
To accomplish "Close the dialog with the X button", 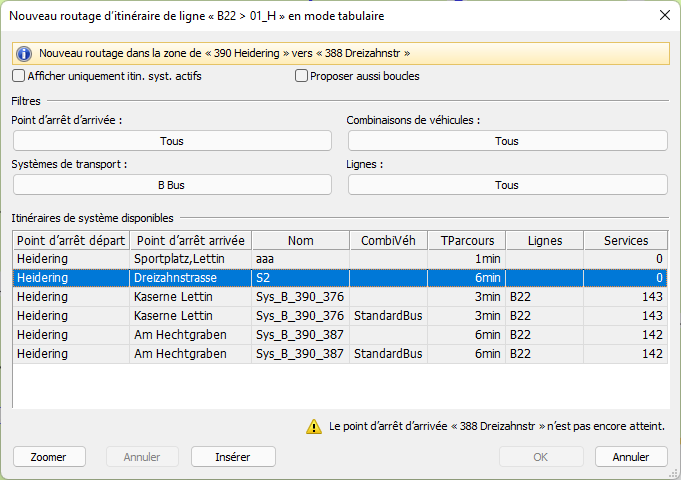I will [664, 15].
